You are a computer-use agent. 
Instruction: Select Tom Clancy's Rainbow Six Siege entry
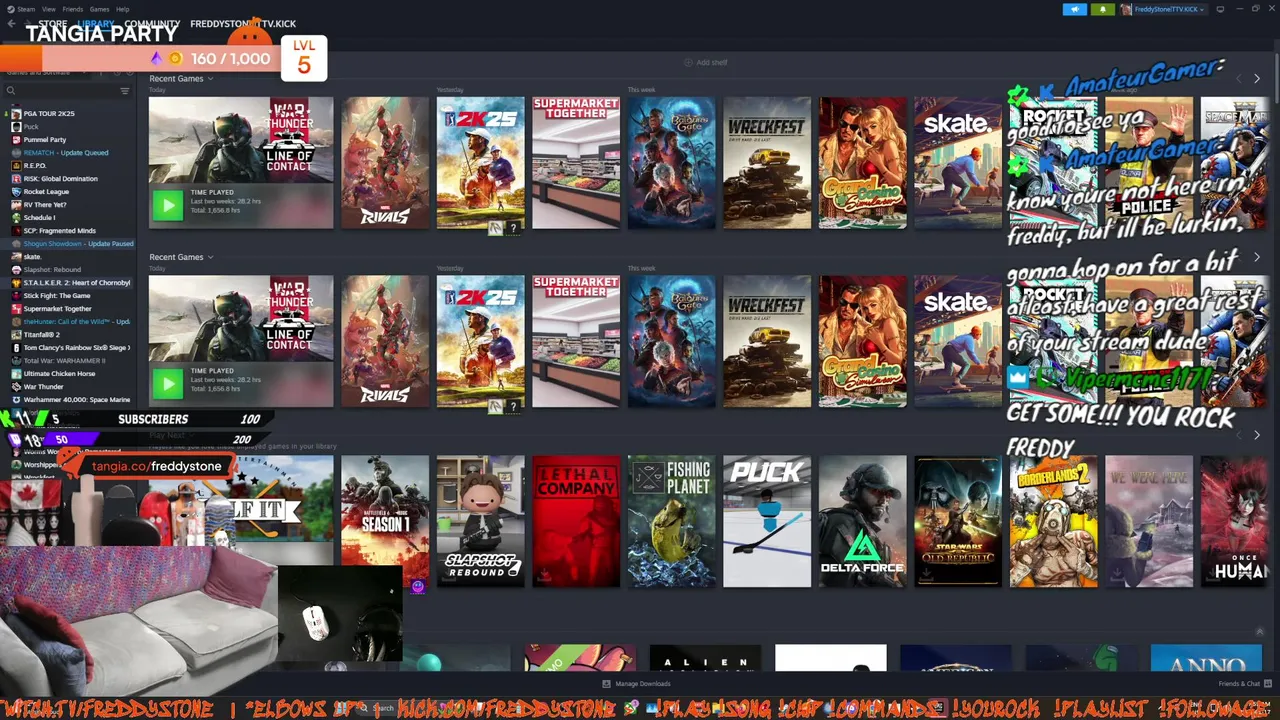(77, 348)
